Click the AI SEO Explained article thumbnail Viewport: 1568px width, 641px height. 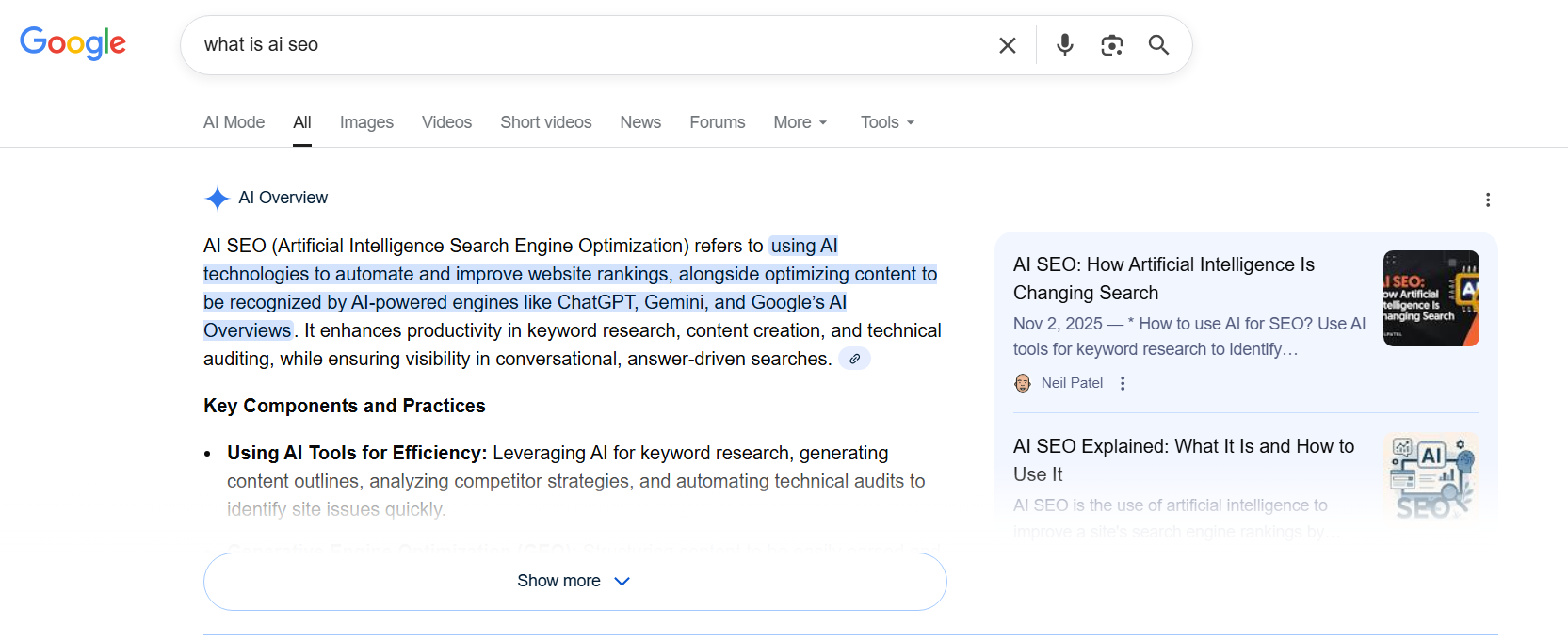click(x=1431, y=476)
